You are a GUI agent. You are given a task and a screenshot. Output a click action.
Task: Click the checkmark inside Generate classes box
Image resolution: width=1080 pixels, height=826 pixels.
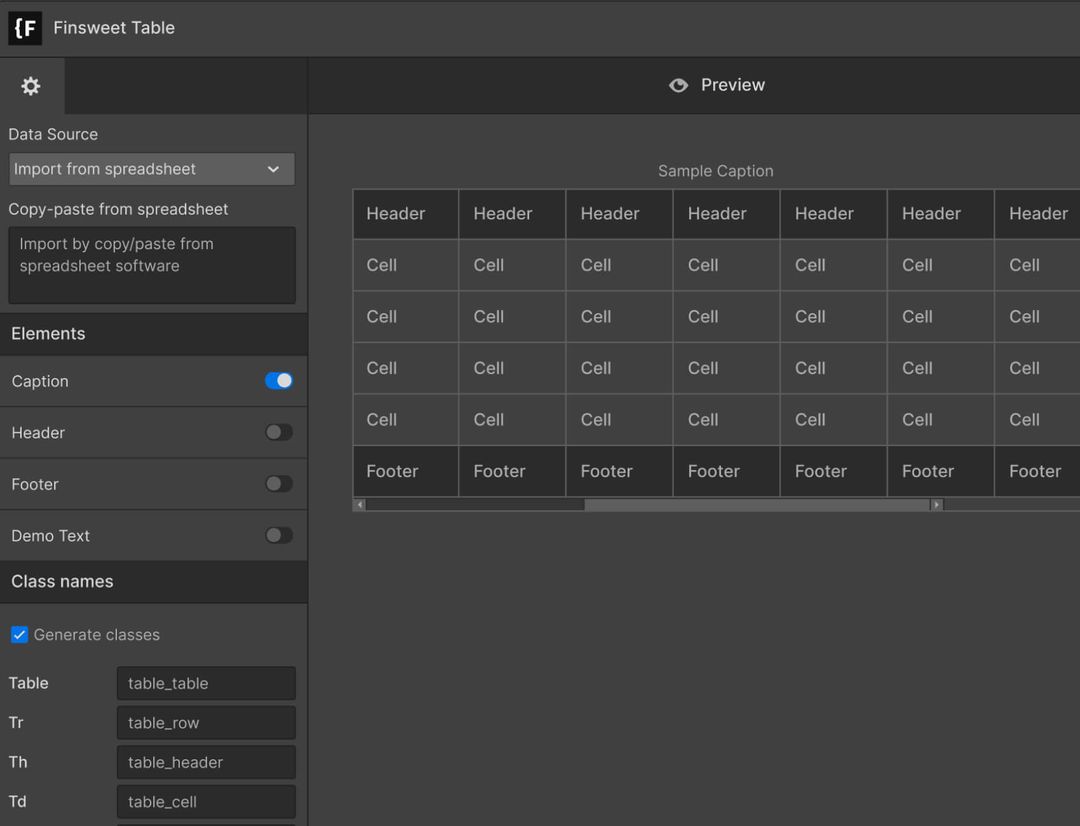19,634
